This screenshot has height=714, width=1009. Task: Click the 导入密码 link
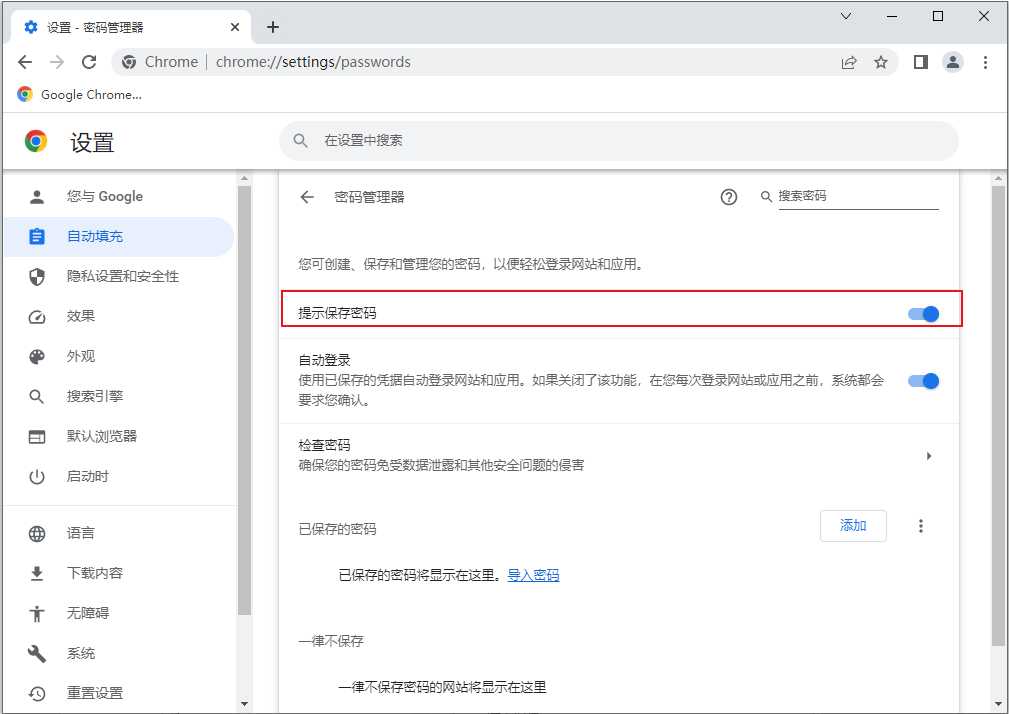click(533, 575)
